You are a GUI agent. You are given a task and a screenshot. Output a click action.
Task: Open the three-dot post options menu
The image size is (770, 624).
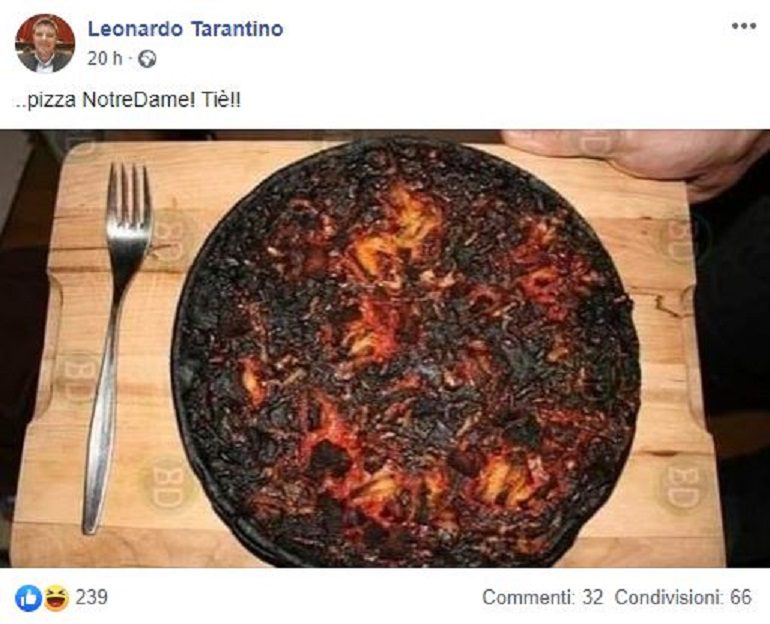pos(743,26)
